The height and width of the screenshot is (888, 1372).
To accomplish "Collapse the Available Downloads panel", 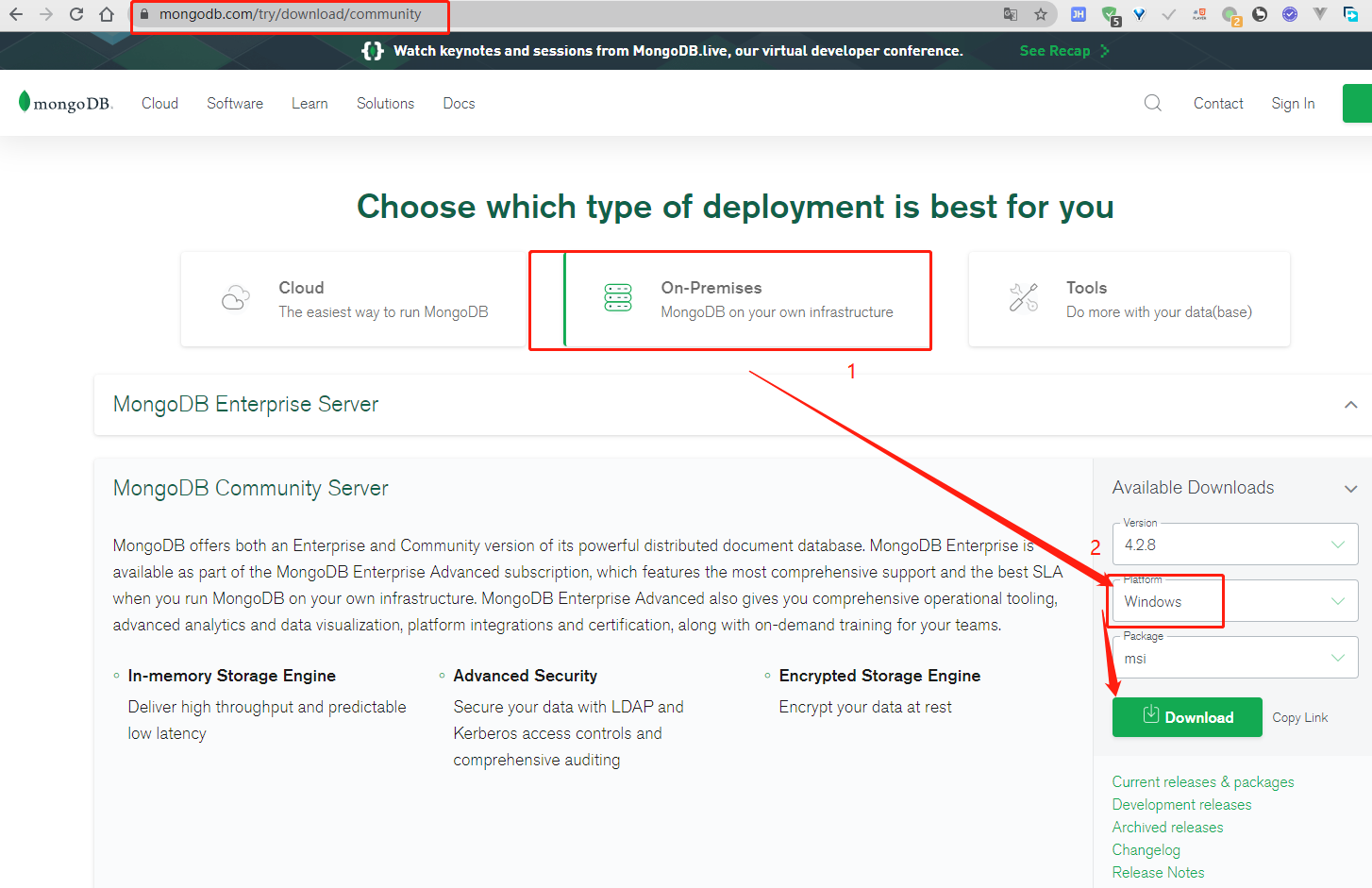I will (1350, 488).
